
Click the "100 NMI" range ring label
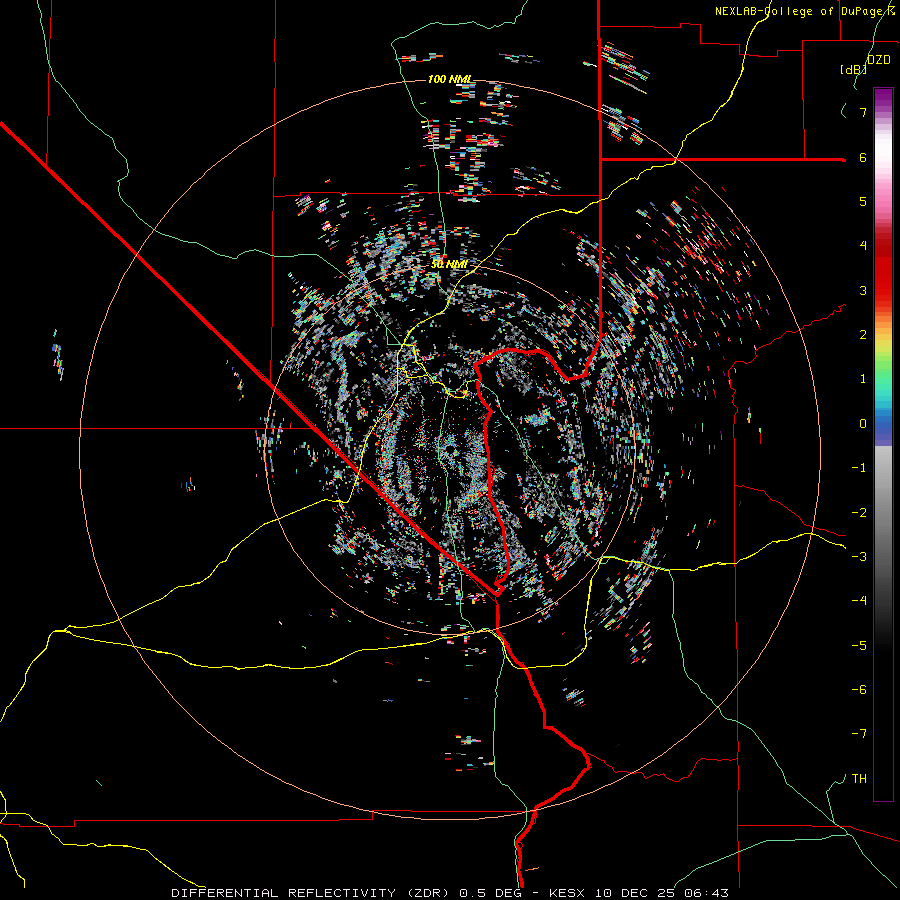pyautogui.click(x=449, y=79)
